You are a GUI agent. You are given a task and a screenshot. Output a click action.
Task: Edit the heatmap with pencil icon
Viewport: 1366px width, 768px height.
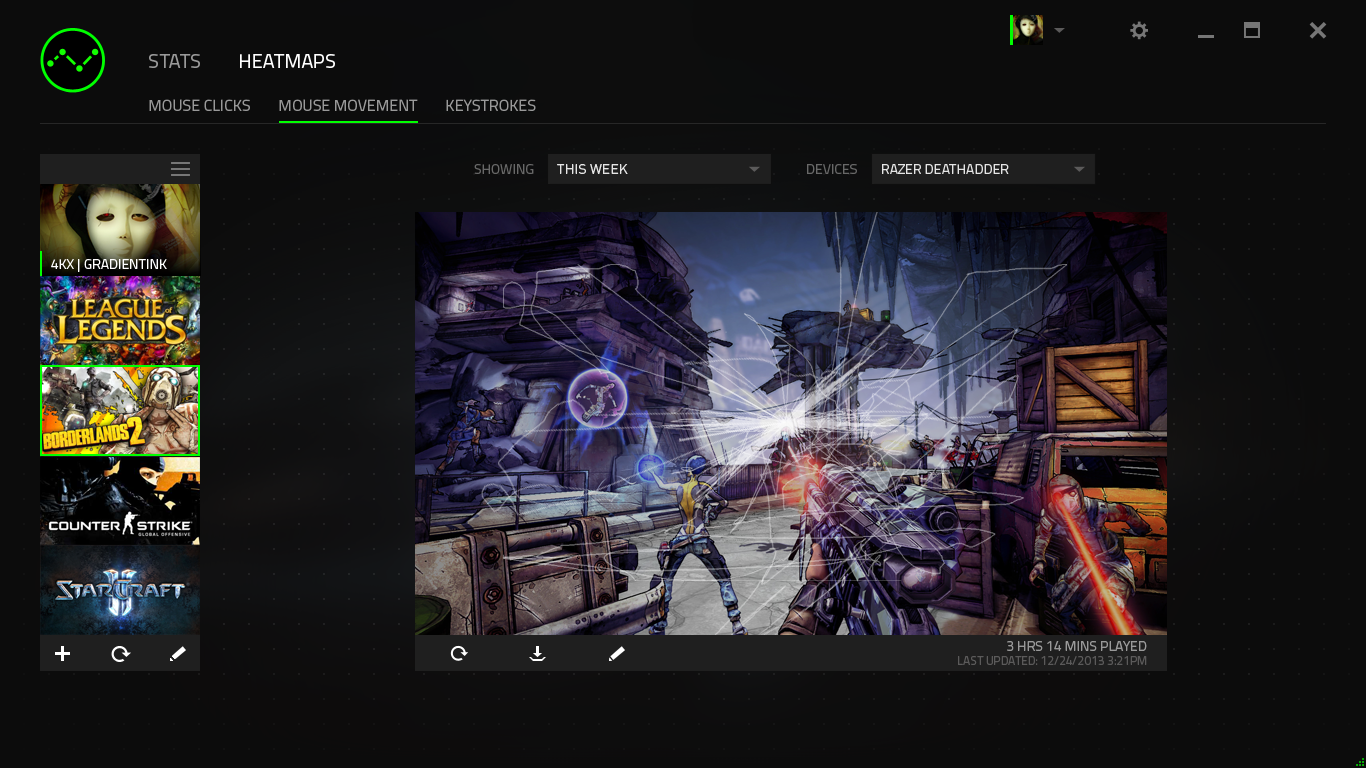tap(616, 654)
